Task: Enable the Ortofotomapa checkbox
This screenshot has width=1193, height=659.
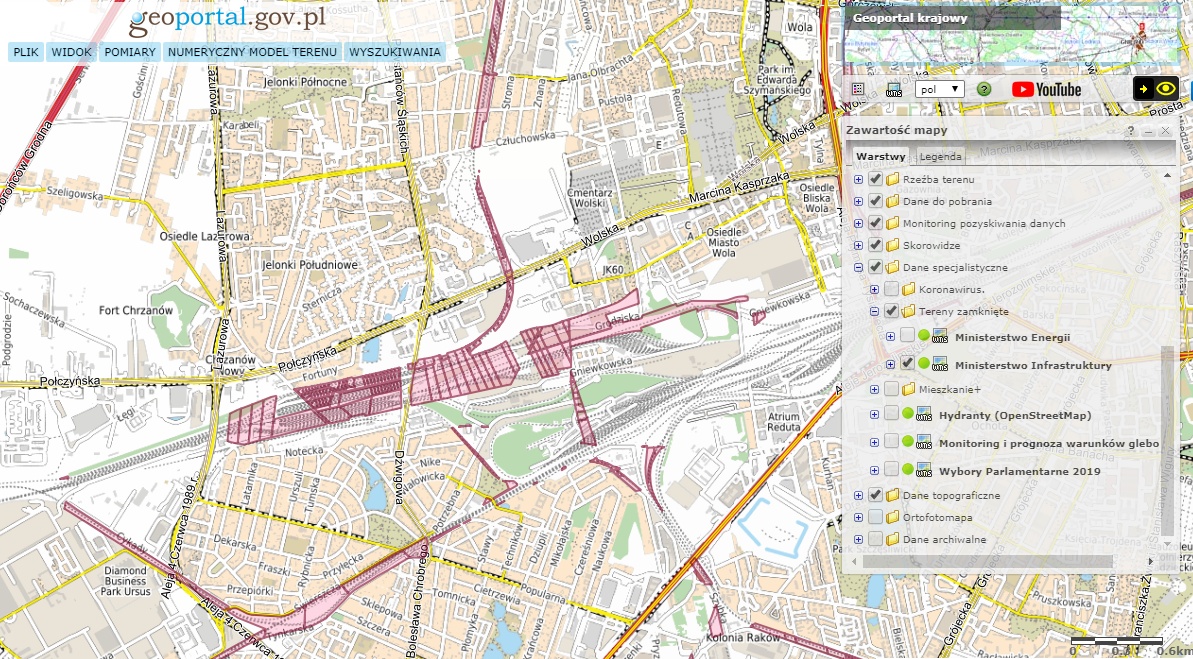Action: coord(875,517)
